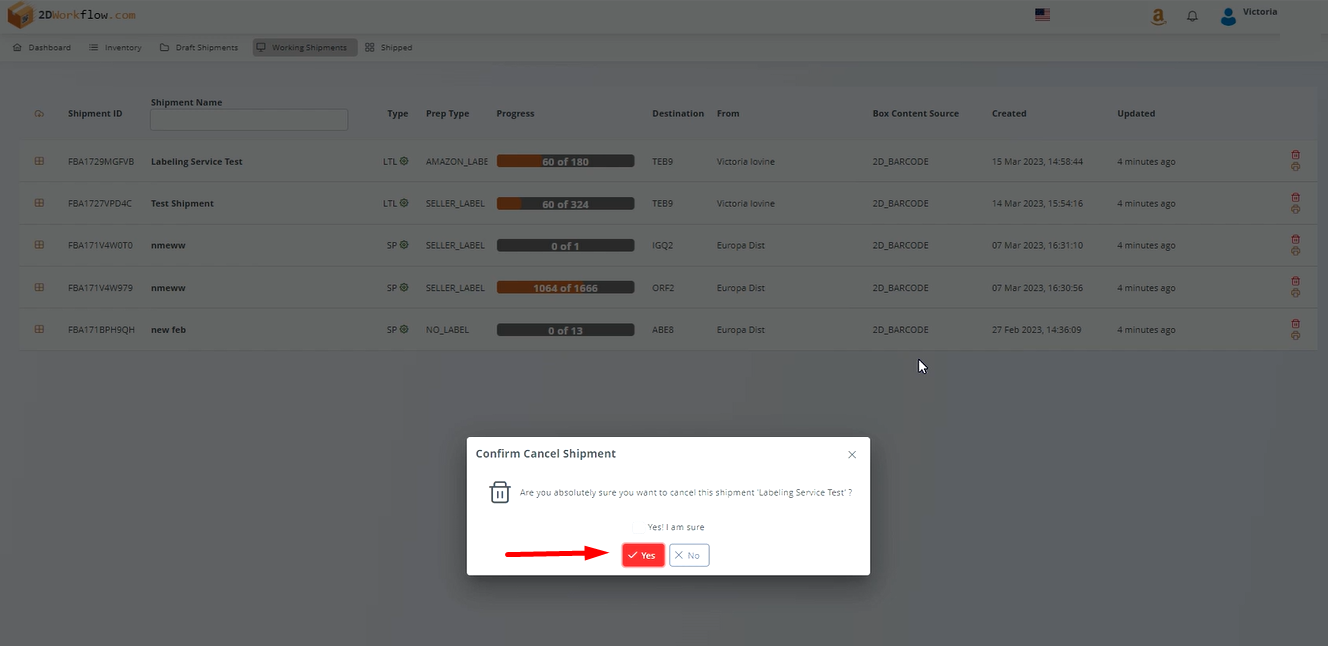Open notifications via the bell icon
Screen dimensions: 1329x646
coord(1192,16)
